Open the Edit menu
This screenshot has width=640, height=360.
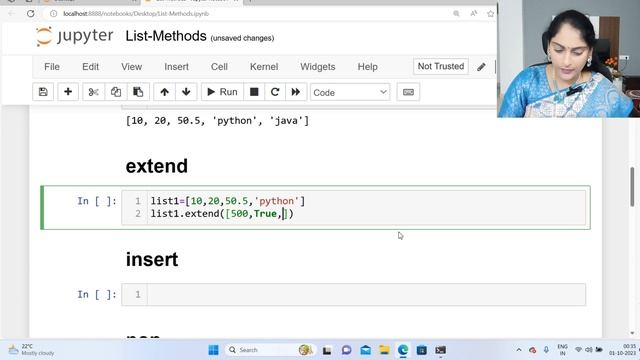(90, 67)
